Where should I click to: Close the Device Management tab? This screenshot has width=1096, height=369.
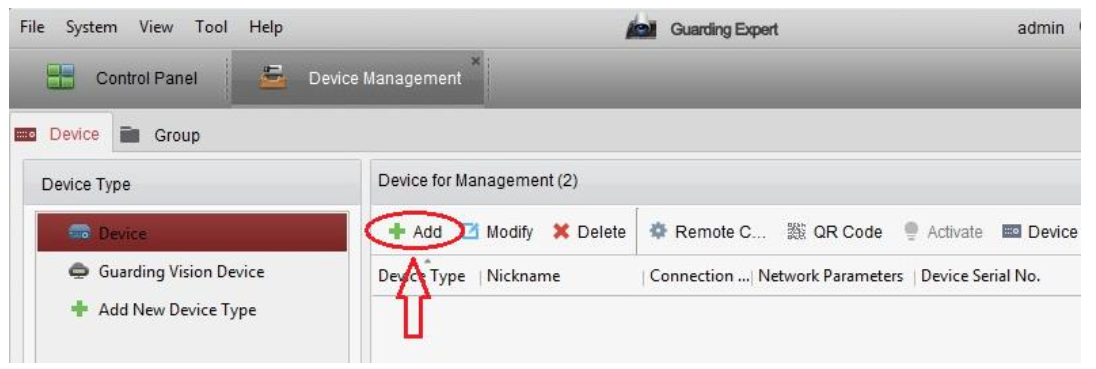(476, 62)
